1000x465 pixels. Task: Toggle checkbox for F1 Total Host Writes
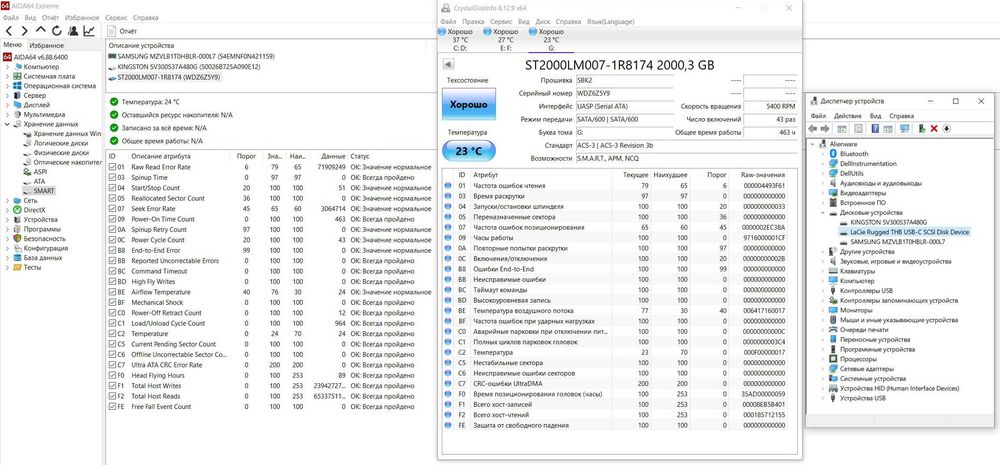(x=113, y=385)
